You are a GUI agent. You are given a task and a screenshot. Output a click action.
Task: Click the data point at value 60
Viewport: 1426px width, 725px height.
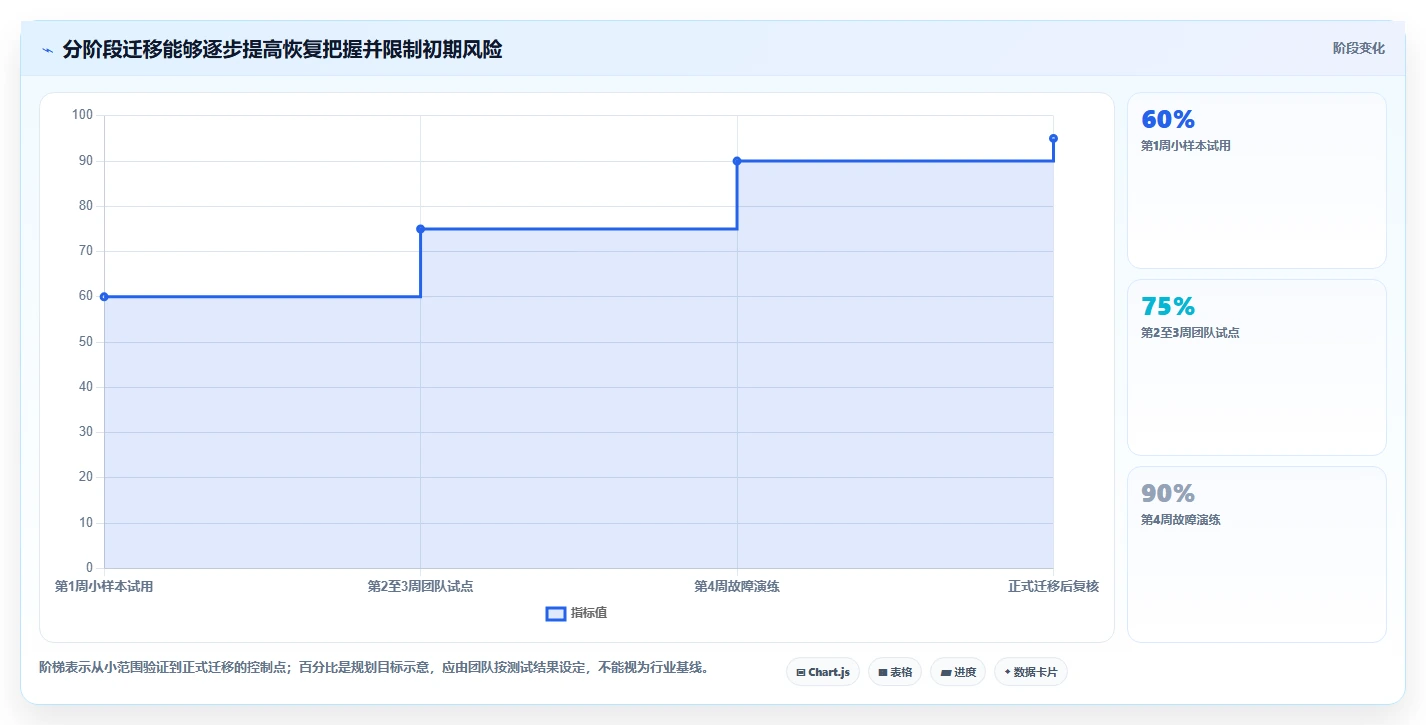tap(104, 297)
